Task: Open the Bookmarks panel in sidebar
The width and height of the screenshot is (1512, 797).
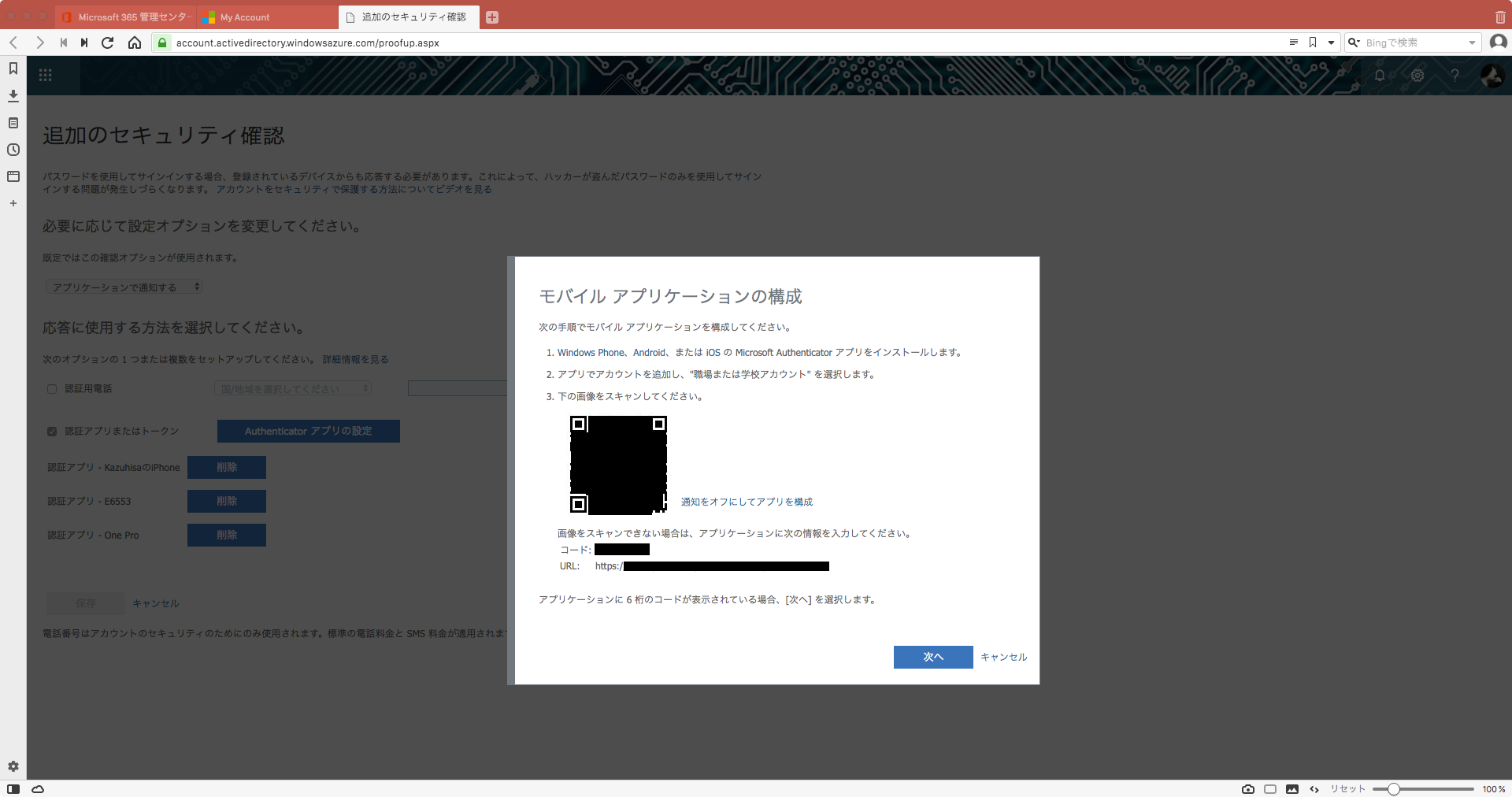Action: tap(13, 69)
